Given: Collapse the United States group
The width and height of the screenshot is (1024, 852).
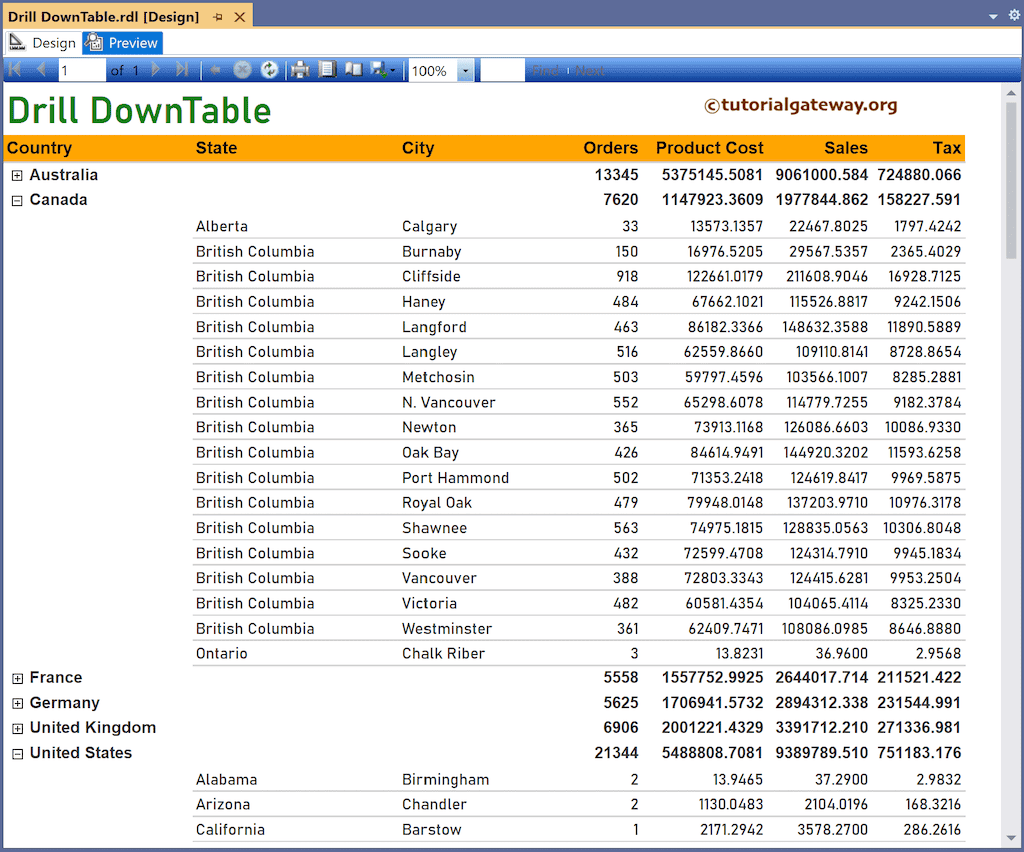Looking at the screenshot, I should pos(16,753).
